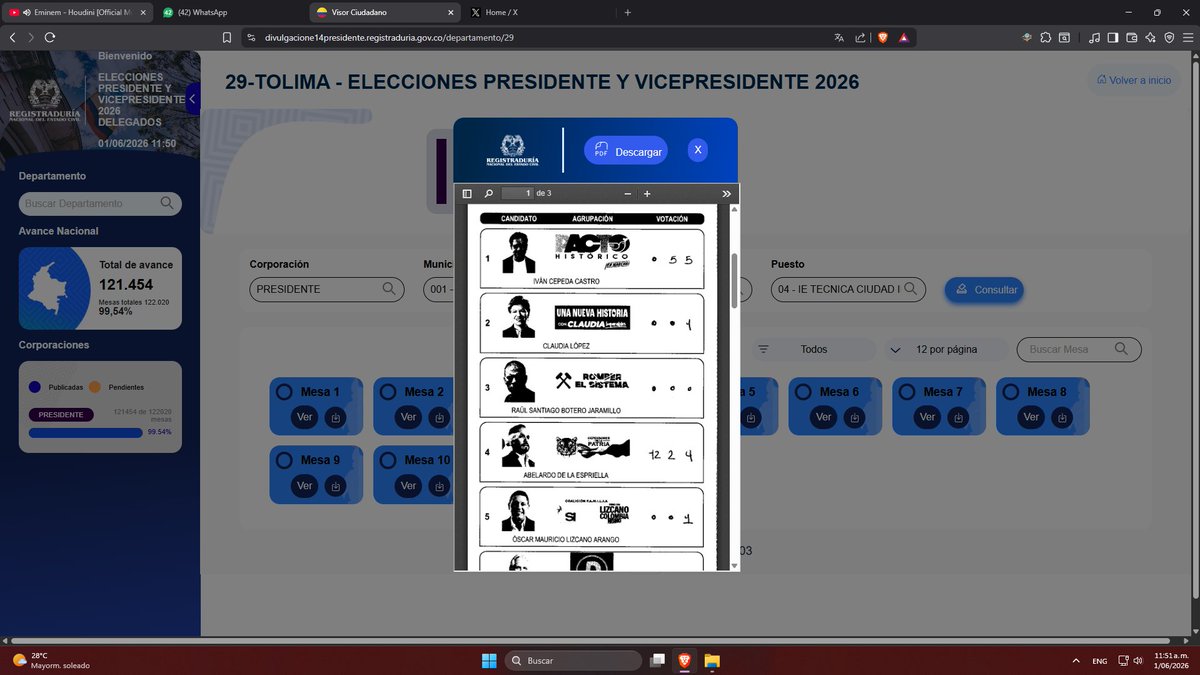Click the download icon on Mesa 7
This screenshot has width=1200, height=675.
[x=959, y=417]
